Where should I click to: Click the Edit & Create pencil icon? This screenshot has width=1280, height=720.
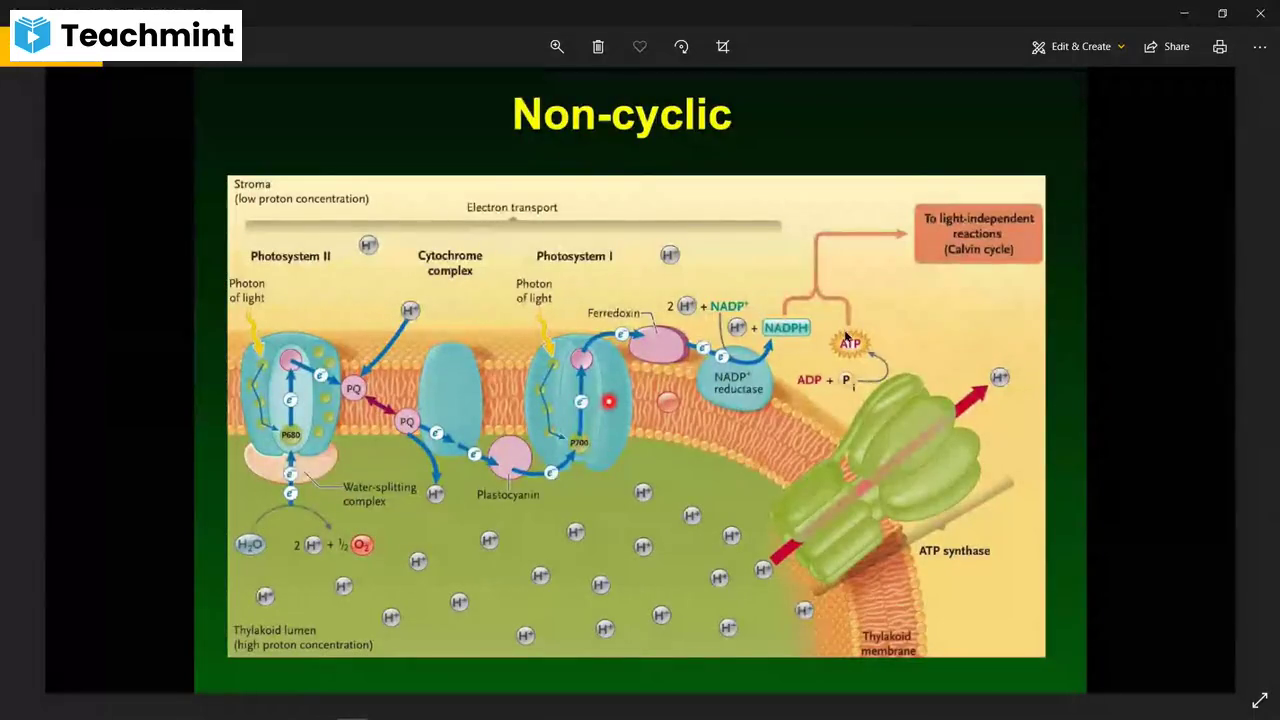[x=1038, y=46]
